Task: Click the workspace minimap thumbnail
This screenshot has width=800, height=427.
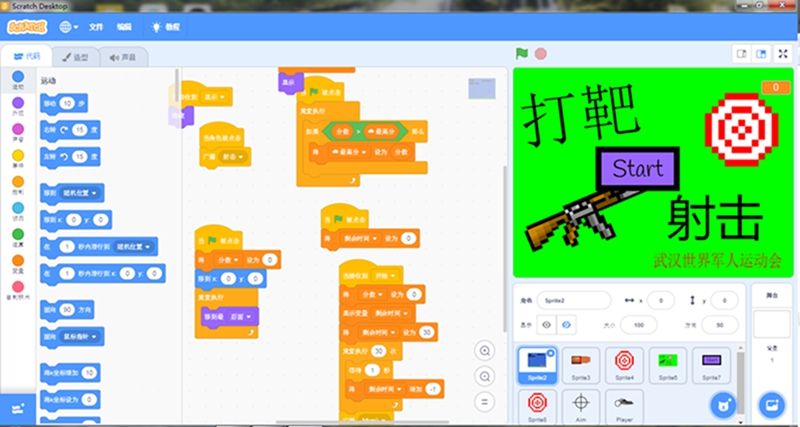Action: pyautogui.click(x=482, y=88)
